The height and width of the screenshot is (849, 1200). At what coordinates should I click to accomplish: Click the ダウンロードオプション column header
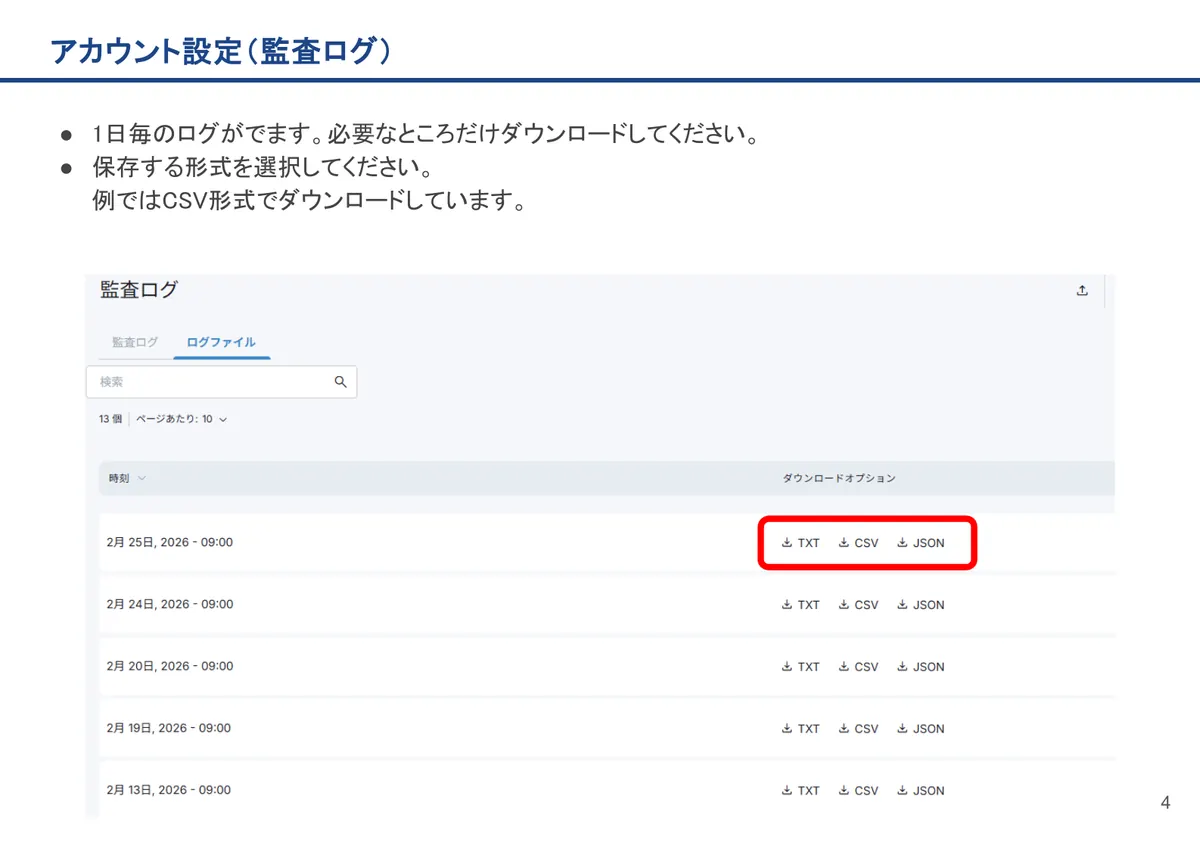(839, 479)
